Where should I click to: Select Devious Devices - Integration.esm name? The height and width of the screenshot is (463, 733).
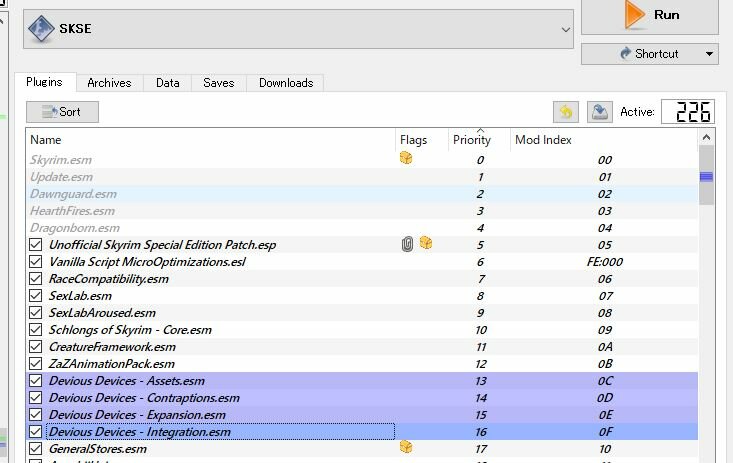(x=140, y=432)
